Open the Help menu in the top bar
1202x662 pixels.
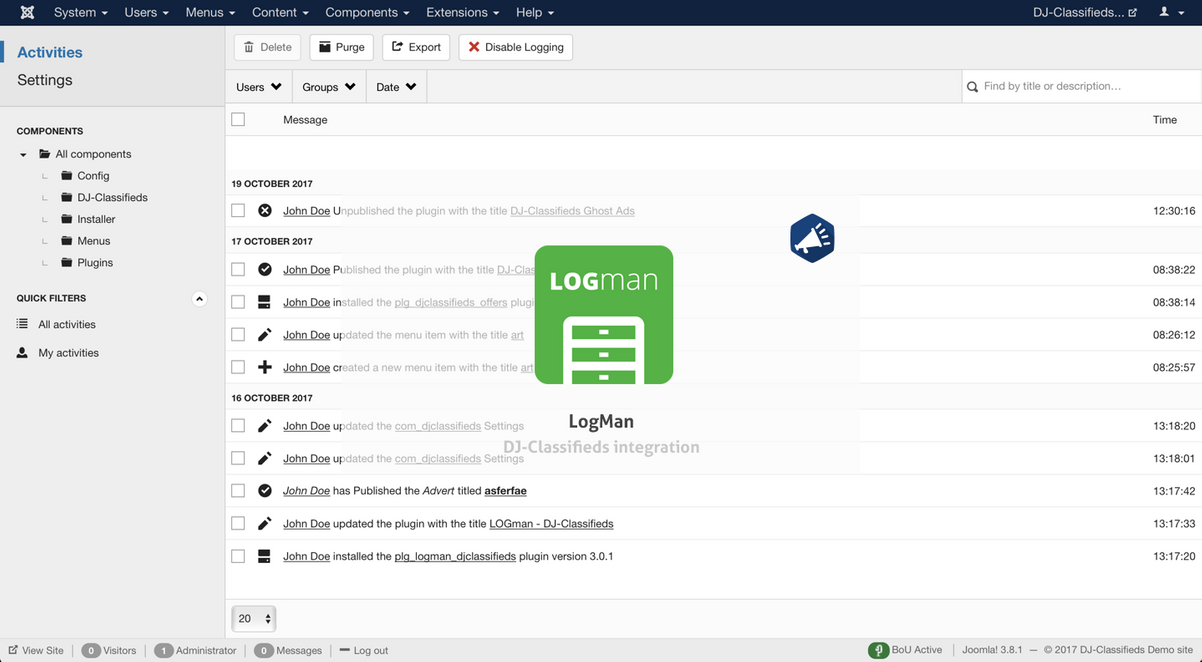(x=535, y=12)
